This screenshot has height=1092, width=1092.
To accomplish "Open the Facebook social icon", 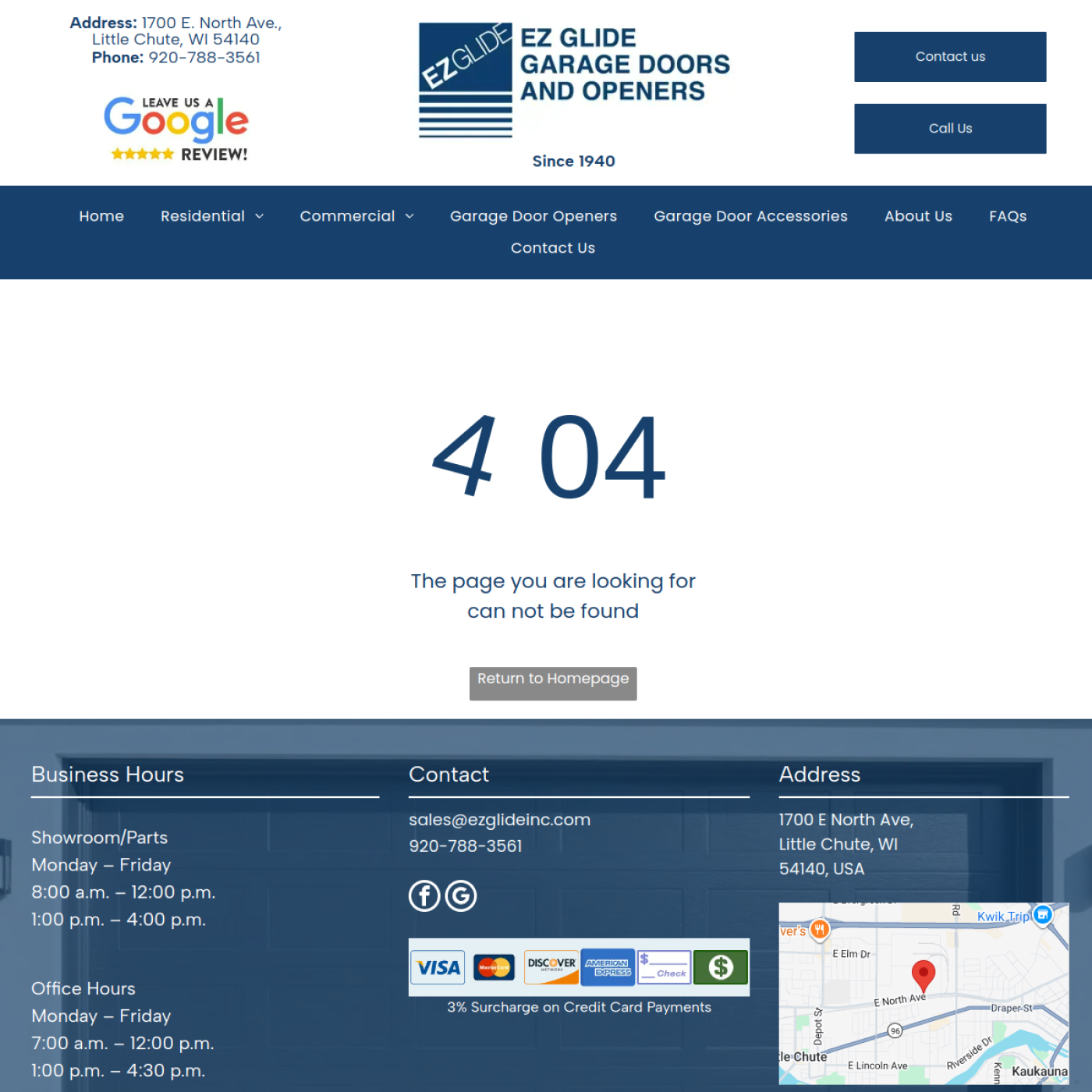I will (424, 895).
